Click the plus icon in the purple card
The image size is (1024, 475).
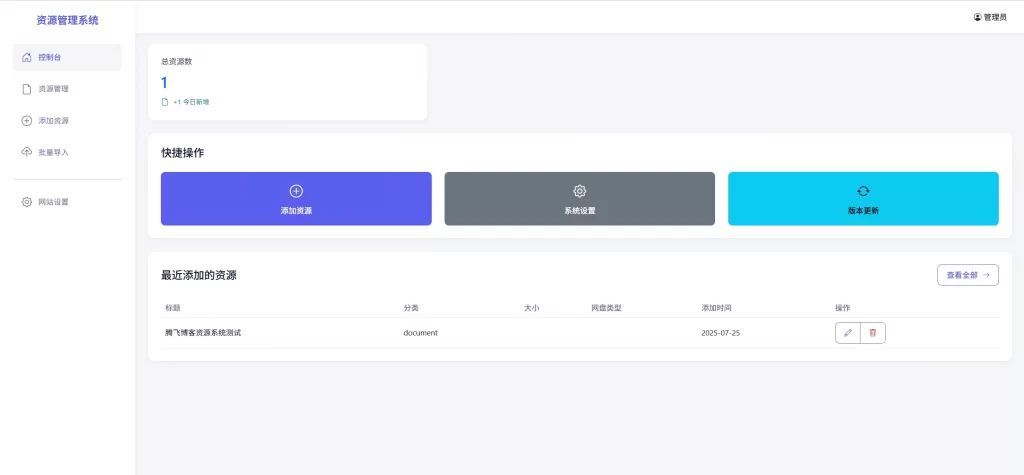coord(296,191)
